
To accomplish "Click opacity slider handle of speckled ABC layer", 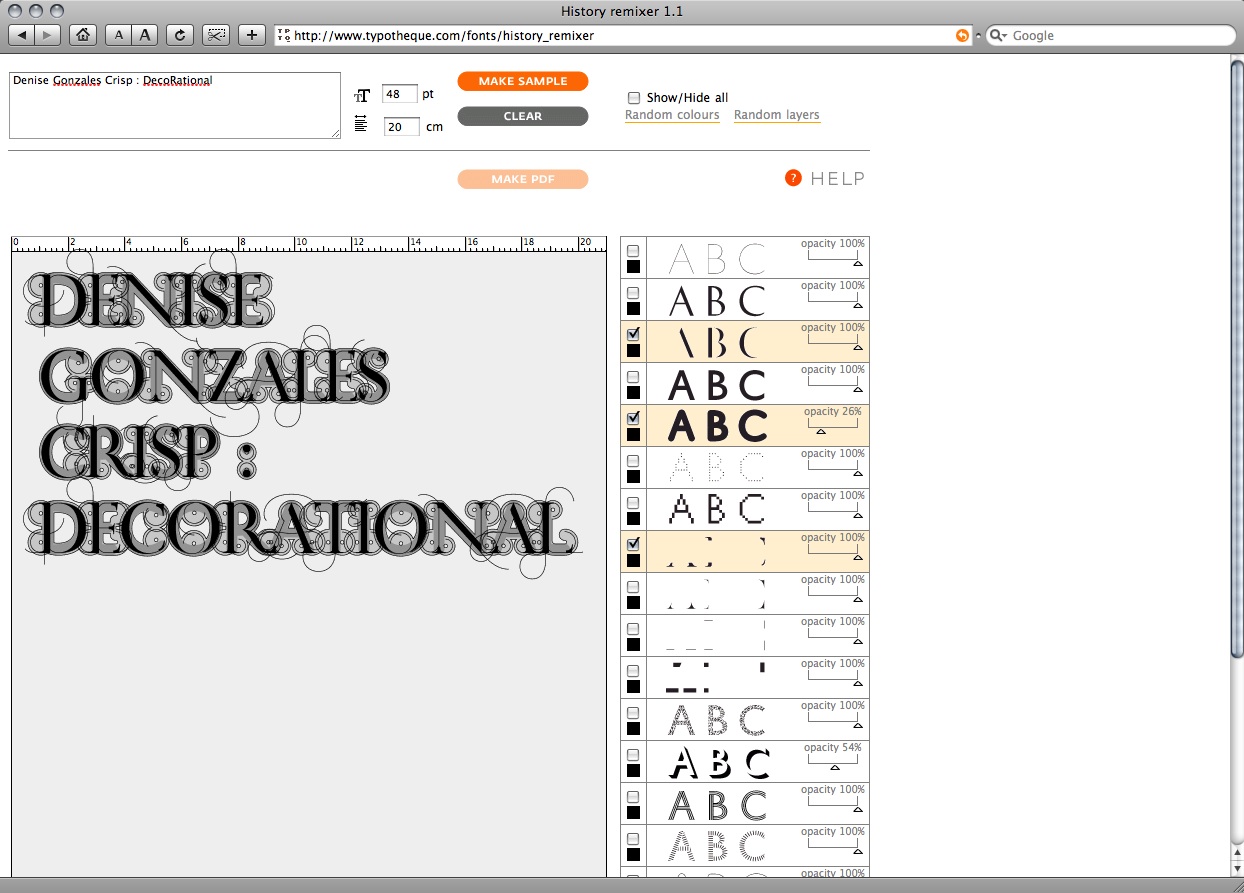I will coord(857,725).
